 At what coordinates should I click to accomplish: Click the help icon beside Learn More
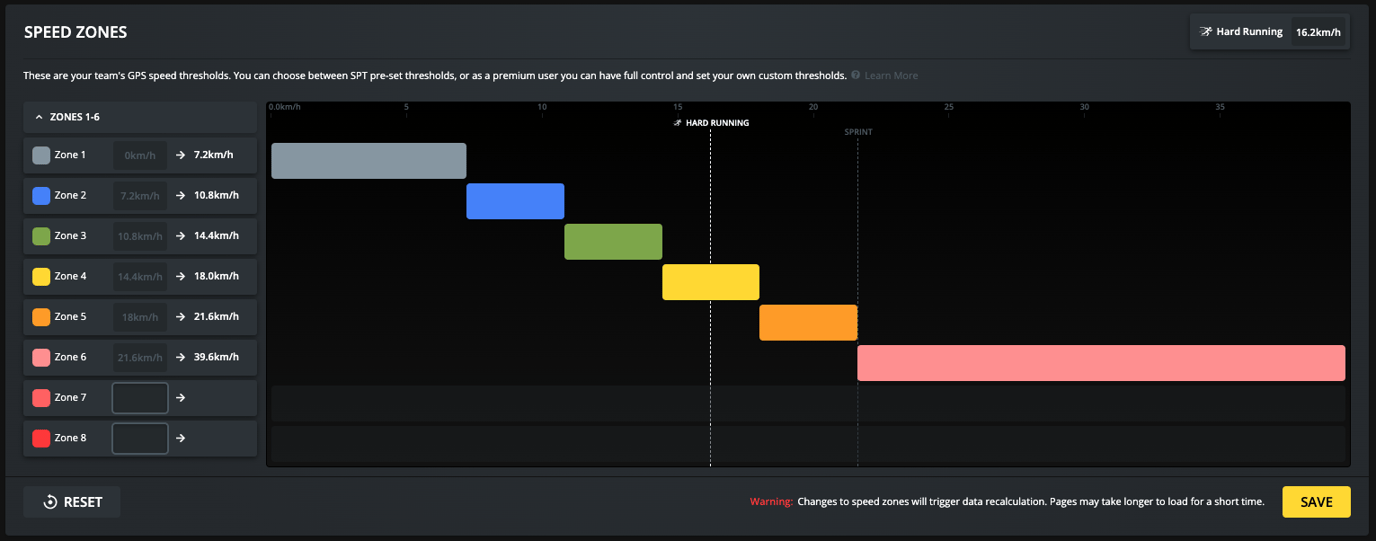(856, 76)
